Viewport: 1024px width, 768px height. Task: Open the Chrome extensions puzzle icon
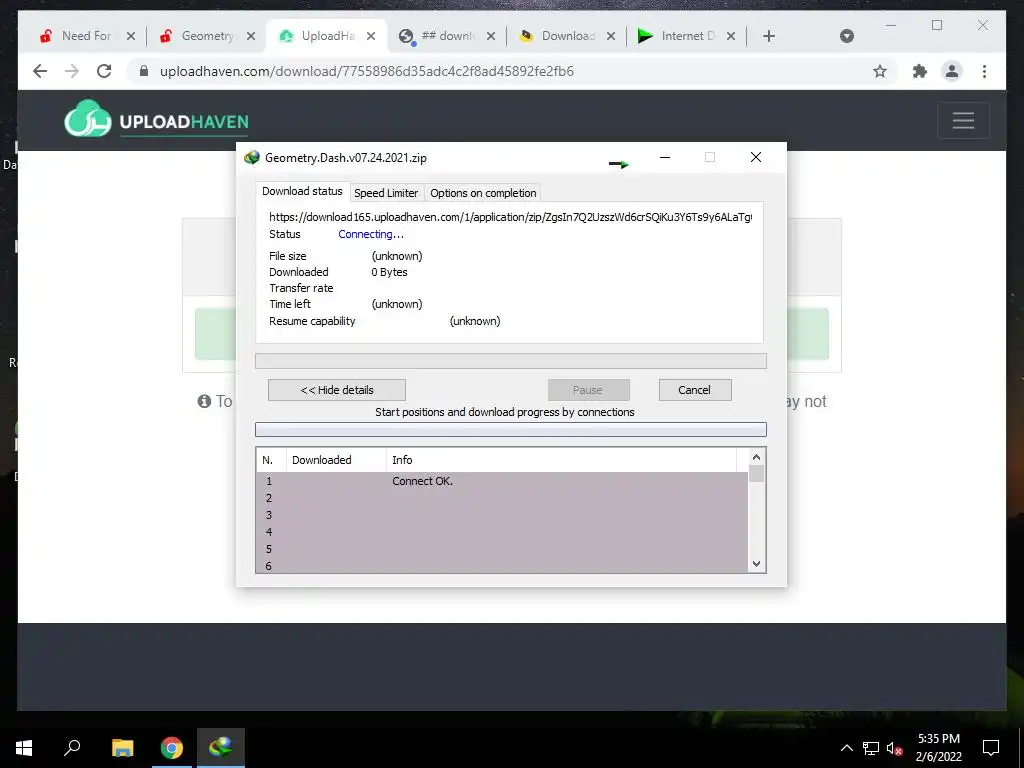(920, 71)
